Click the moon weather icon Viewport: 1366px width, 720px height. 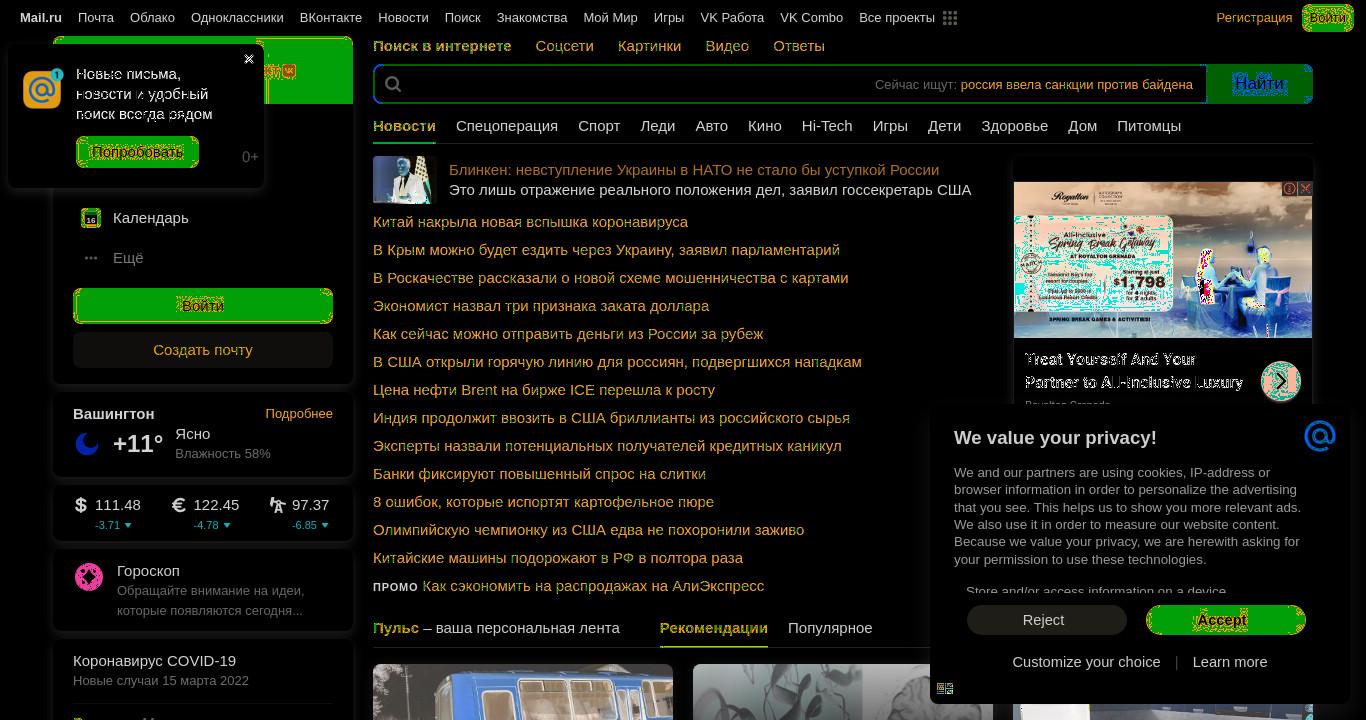click(x=87, y=444)
